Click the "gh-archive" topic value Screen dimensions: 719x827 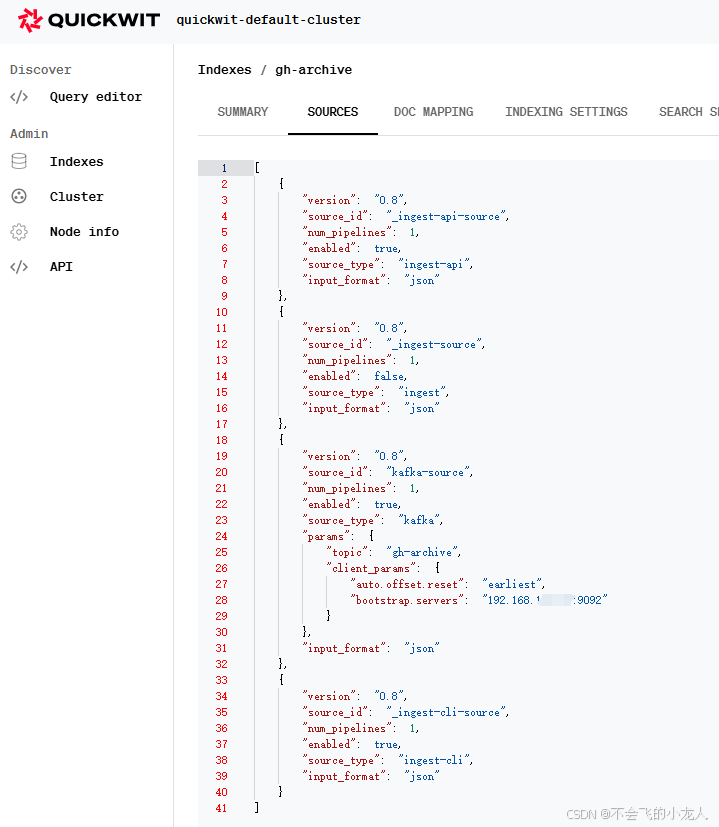click(x=424, y=552)
